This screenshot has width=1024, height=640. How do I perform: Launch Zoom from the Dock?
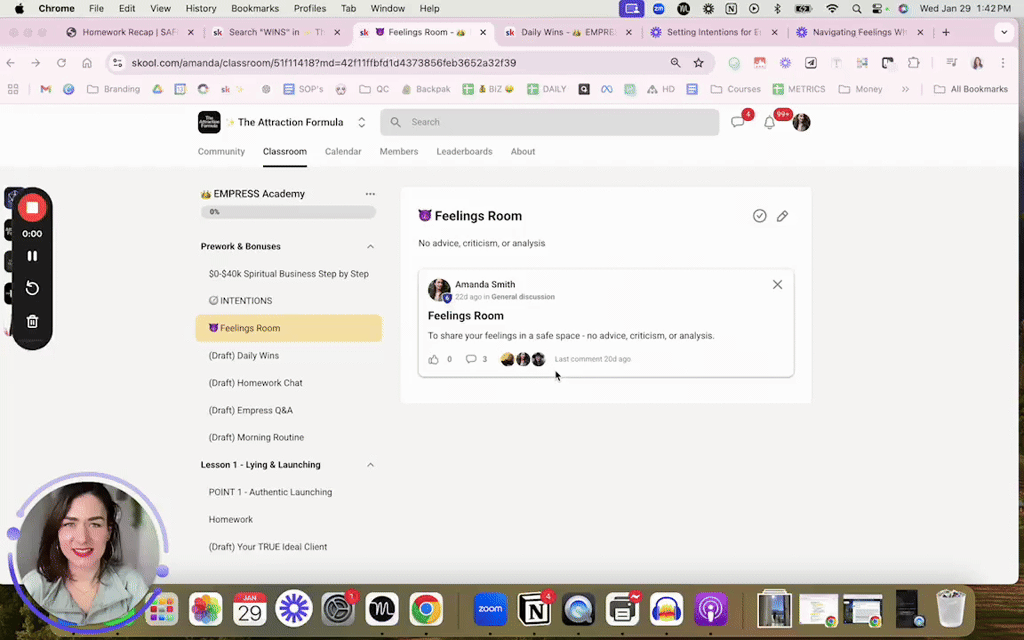tap(490, 609)
